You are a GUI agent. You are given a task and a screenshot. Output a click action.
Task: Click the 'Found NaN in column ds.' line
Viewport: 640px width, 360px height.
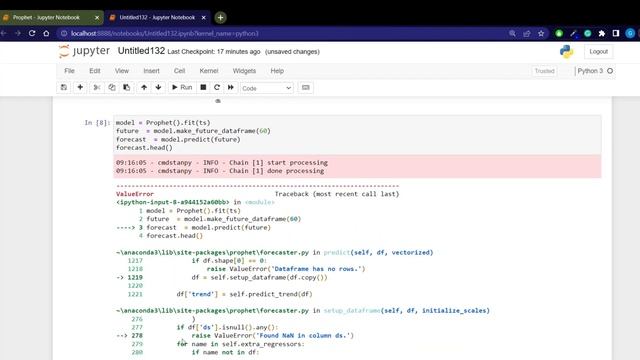[273, 336]
